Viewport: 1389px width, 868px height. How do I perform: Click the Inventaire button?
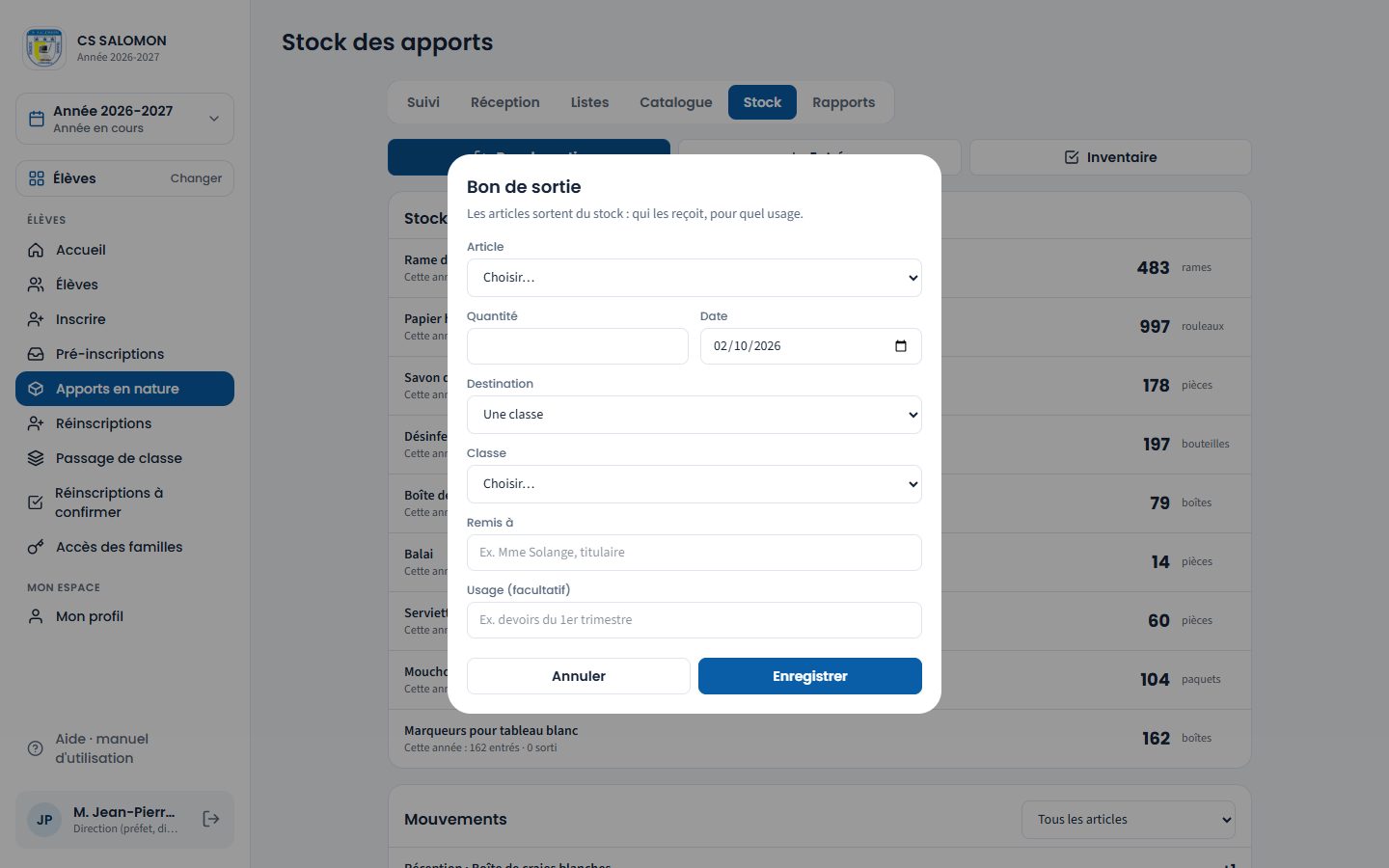click(x=1110, y=157)
